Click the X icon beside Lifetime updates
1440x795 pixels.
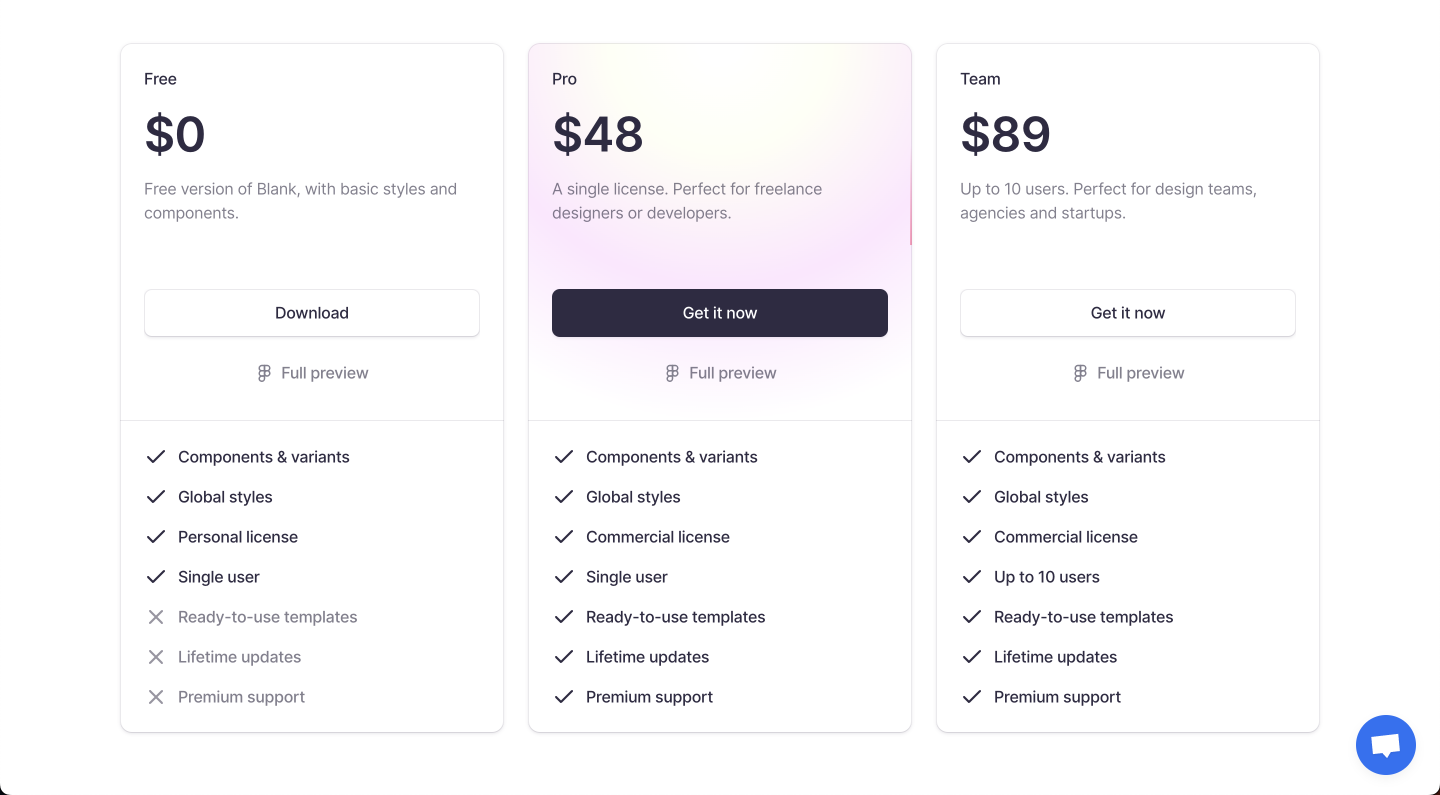(156, 657)
